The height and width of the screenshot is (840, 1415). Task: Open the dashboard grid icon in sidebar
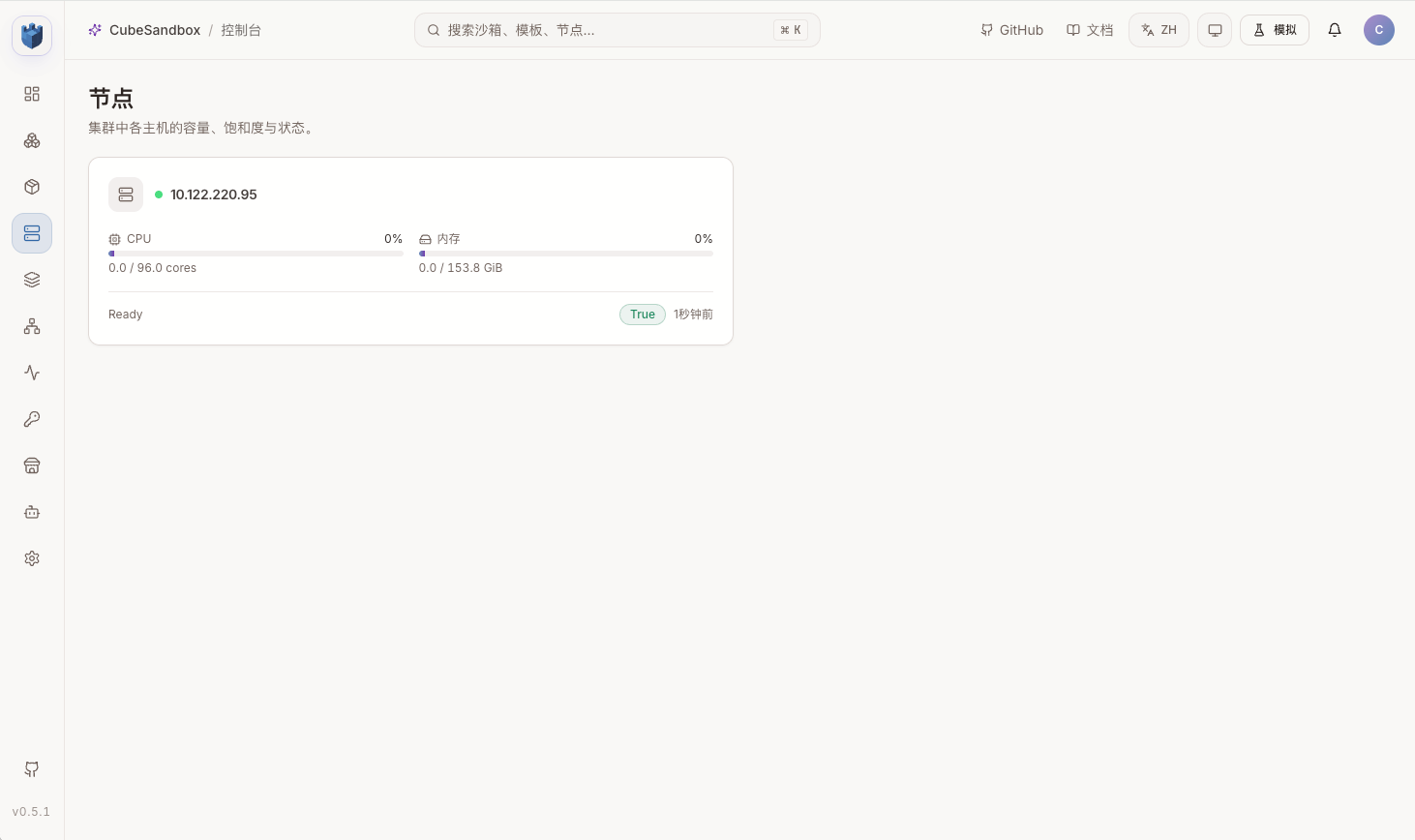point(32,94)
